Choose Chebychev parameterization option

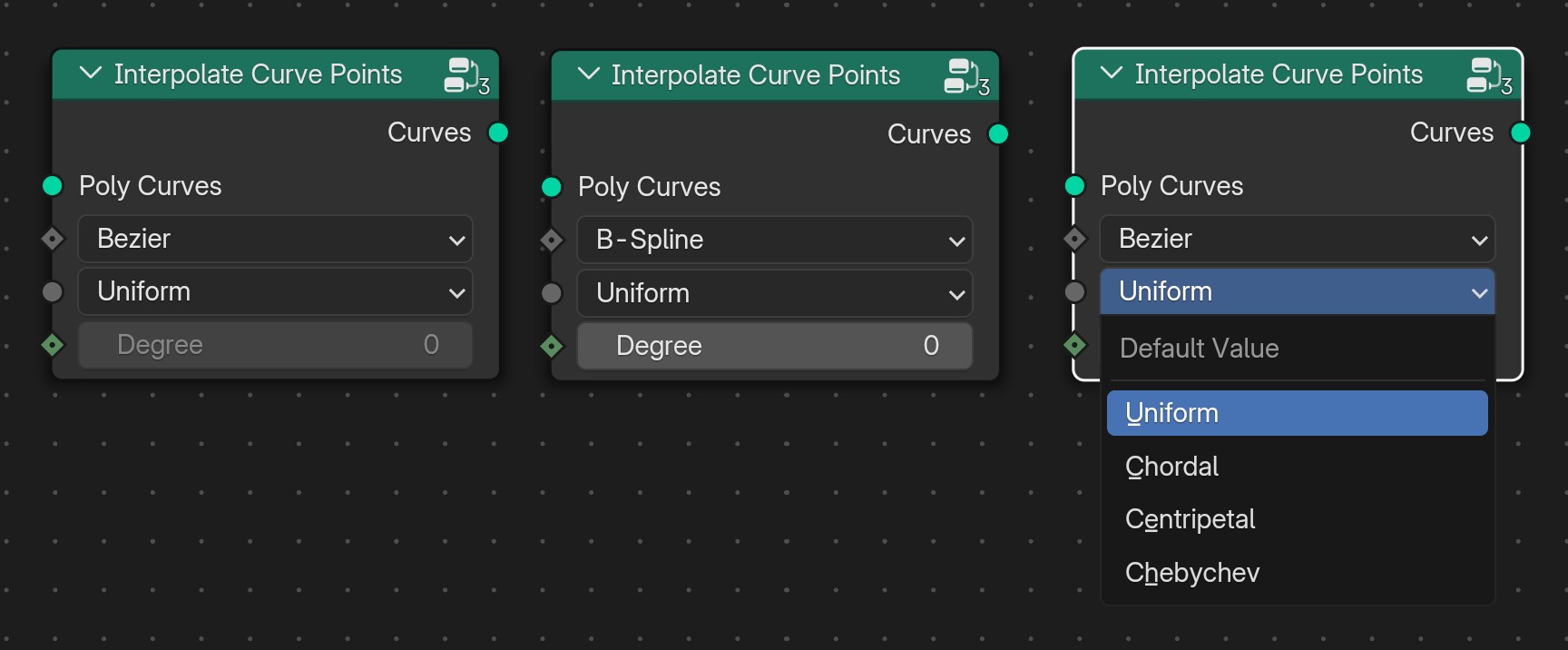coord(1297,573)
